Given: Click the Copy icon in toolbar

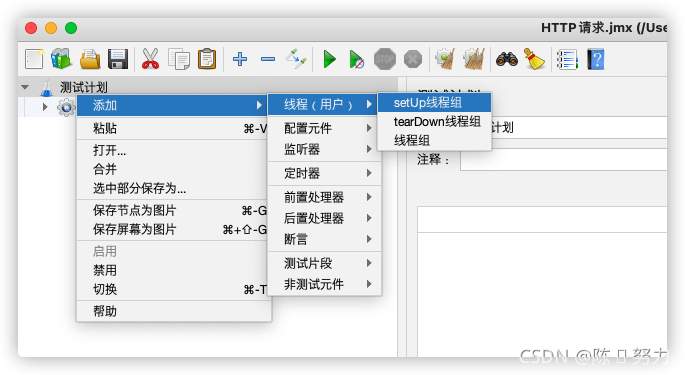Looking at the screenshot, I should coord(179,59).
